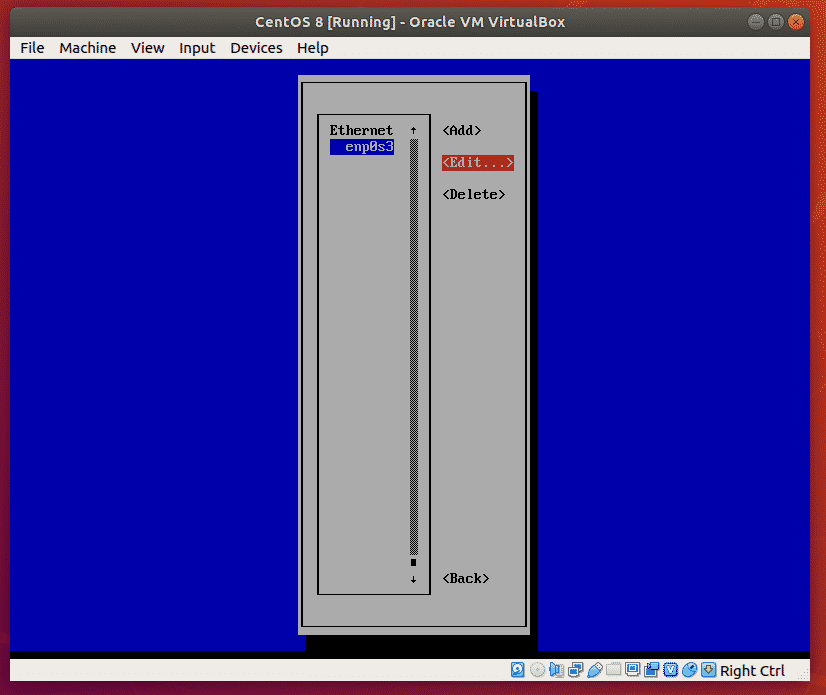
Task: Open the Machine menu
Action: 87,48
